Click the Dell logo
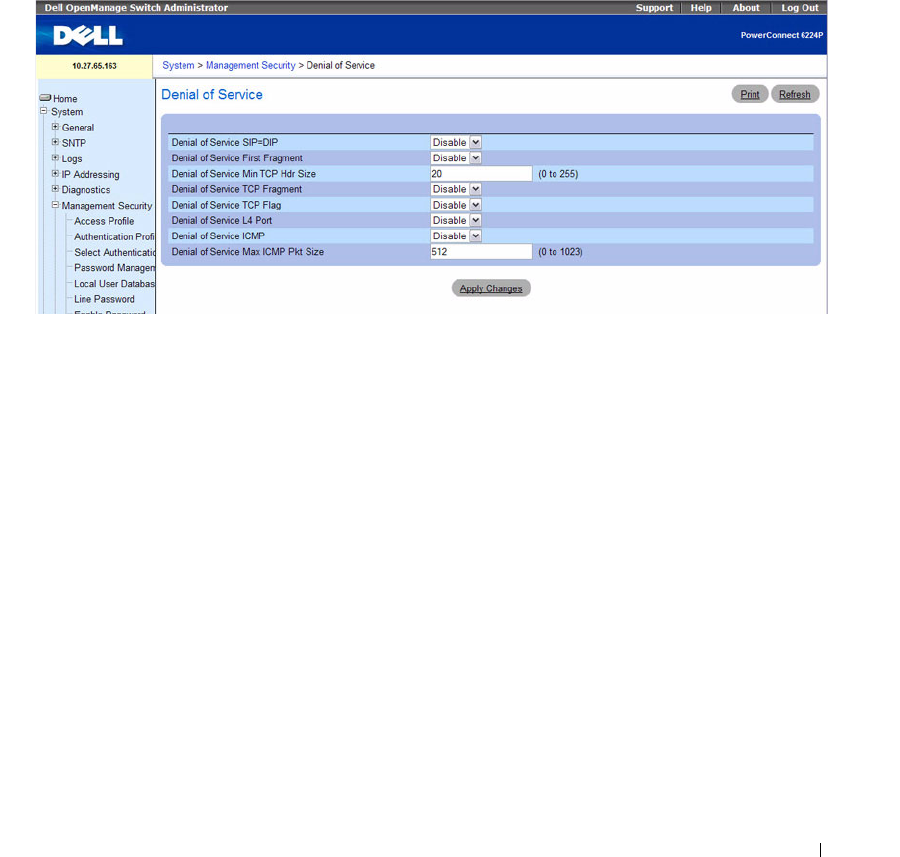Viewport: 900px width, 857px height. 88,36
